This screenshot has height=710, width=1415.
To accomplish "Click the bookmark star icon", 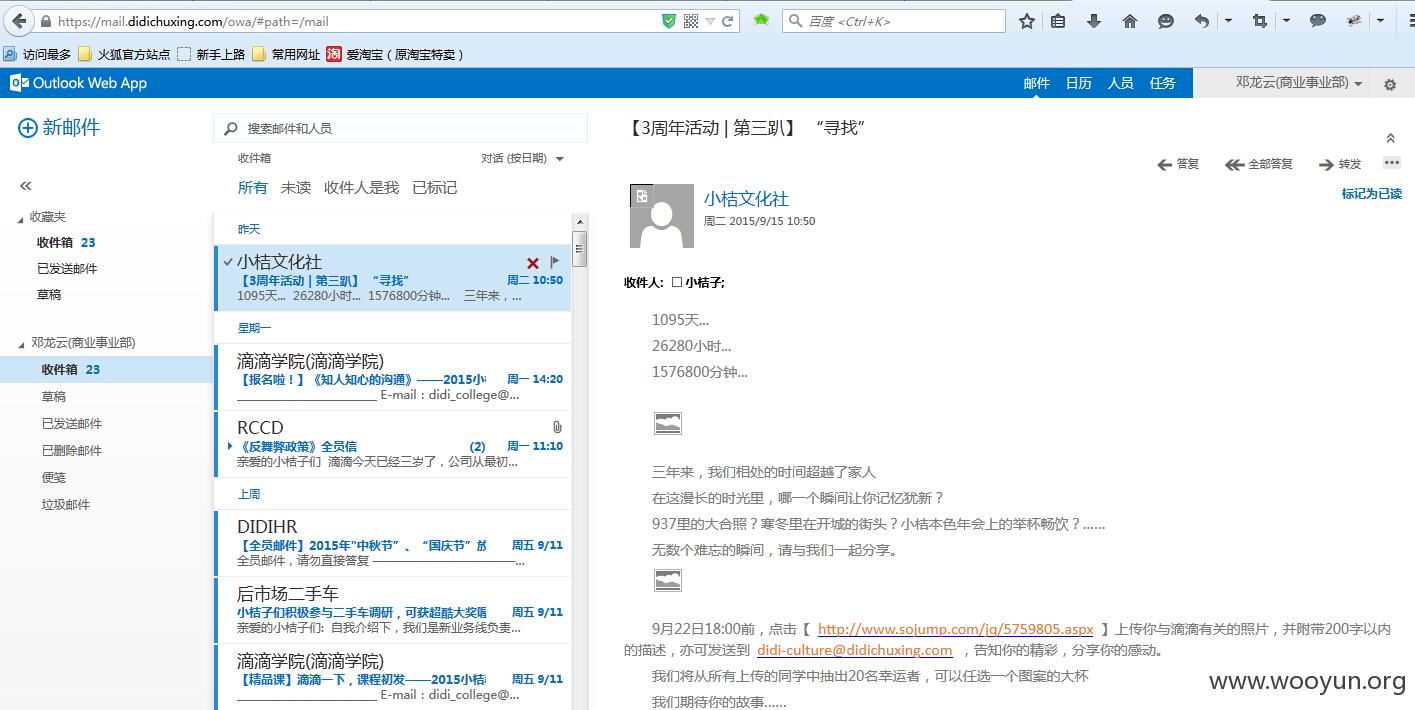I will tap(1027, 21).
